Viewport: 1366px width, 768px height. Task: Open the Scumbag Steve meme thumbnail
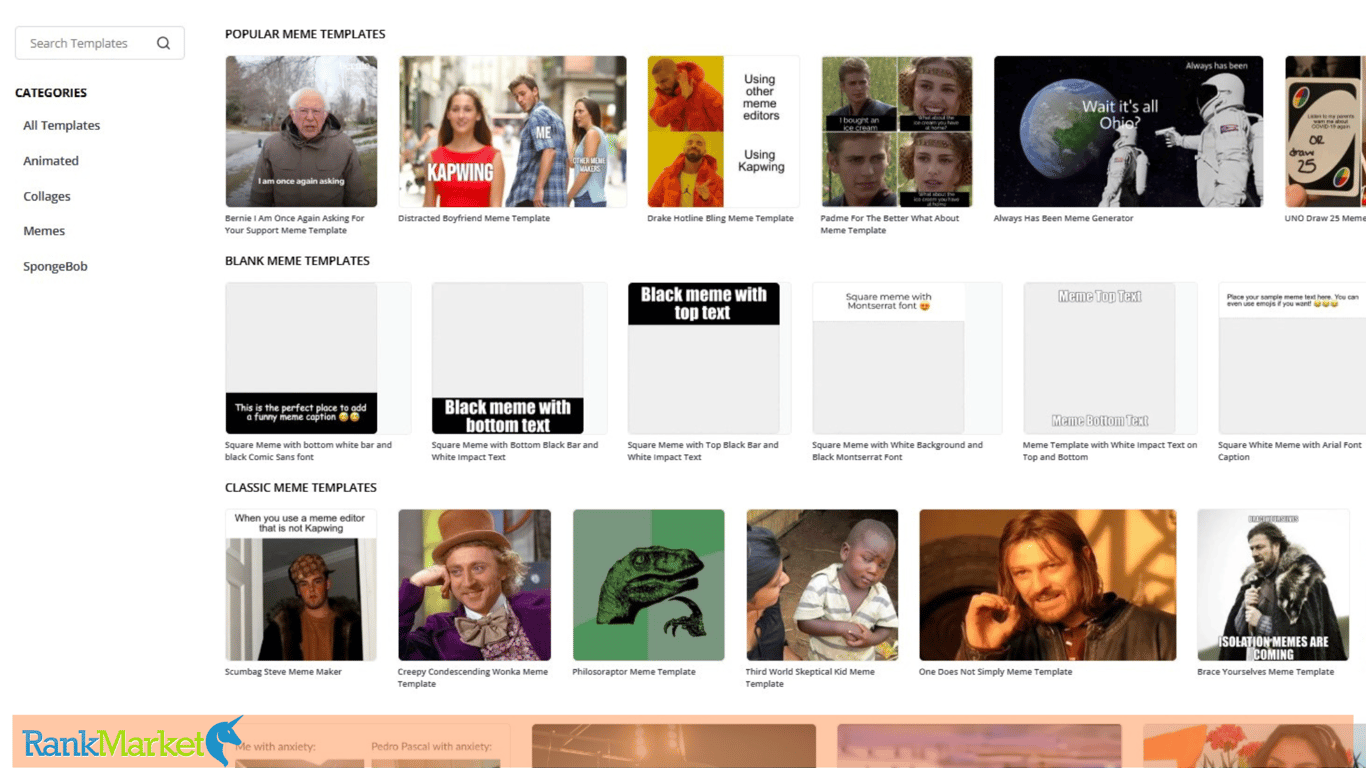pos(301,585)
